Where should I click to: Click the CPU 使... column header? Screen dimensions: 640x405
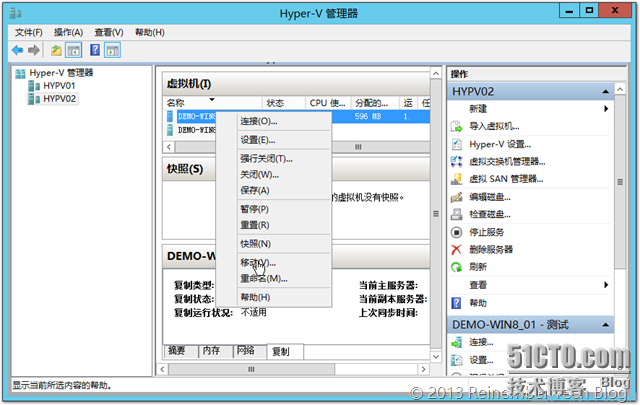pyautogui.click(x=328, y=103)
